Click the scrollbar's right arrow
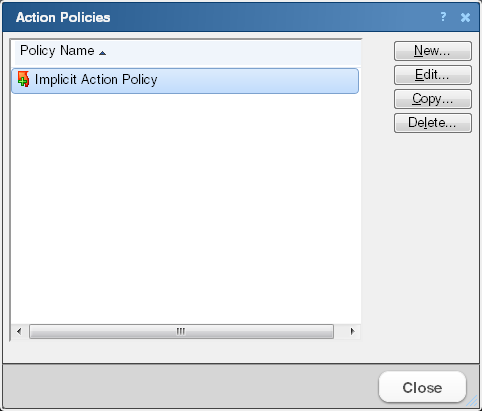Image resolution: width=482 pixels, height=411 pixels. click(x=353, y=331)
